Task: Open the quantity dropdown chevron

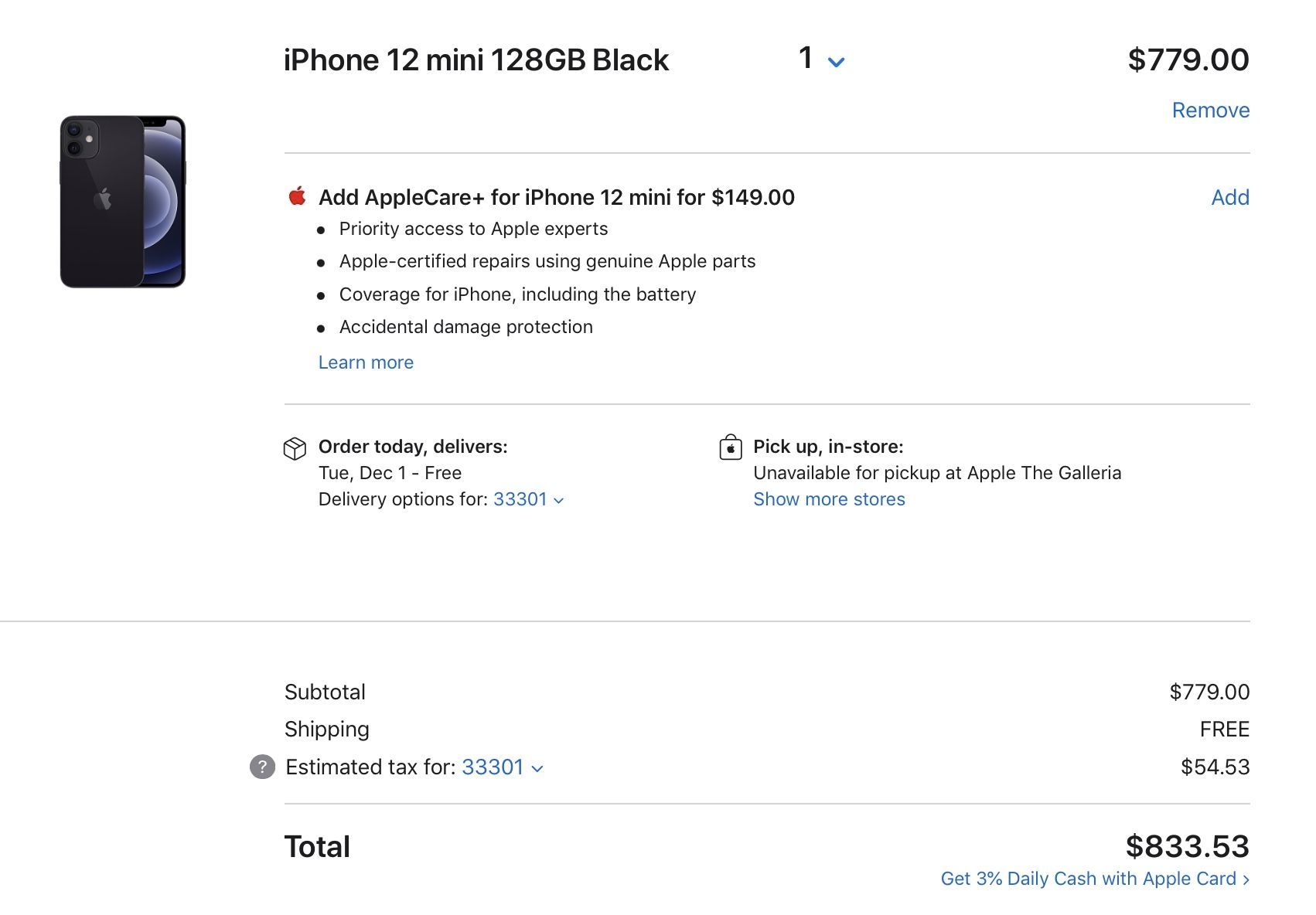Action: click(x=836, y=62)
